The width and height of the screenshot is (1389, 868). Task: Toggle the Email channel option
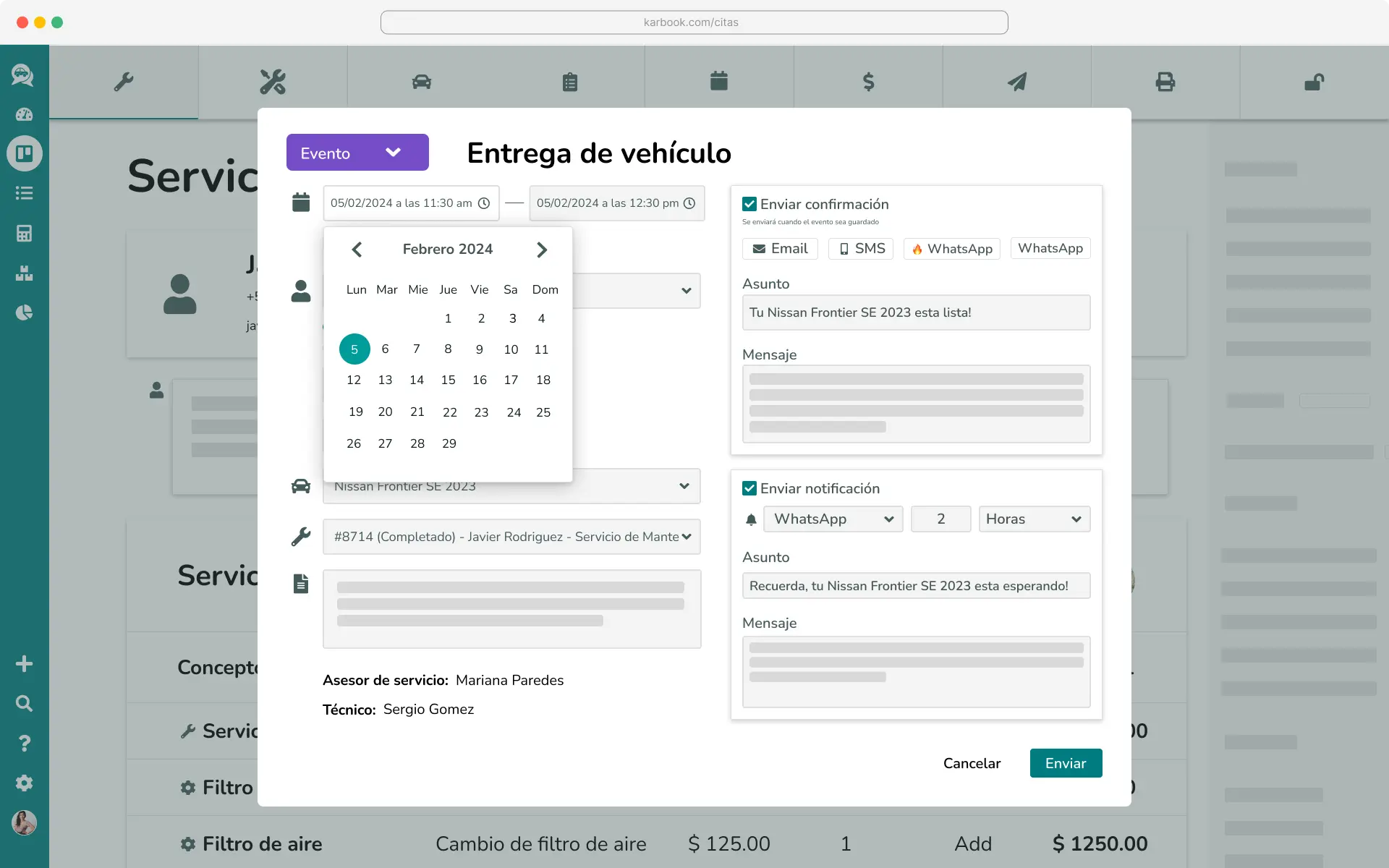pyautogui.click(x=780, y=249)
